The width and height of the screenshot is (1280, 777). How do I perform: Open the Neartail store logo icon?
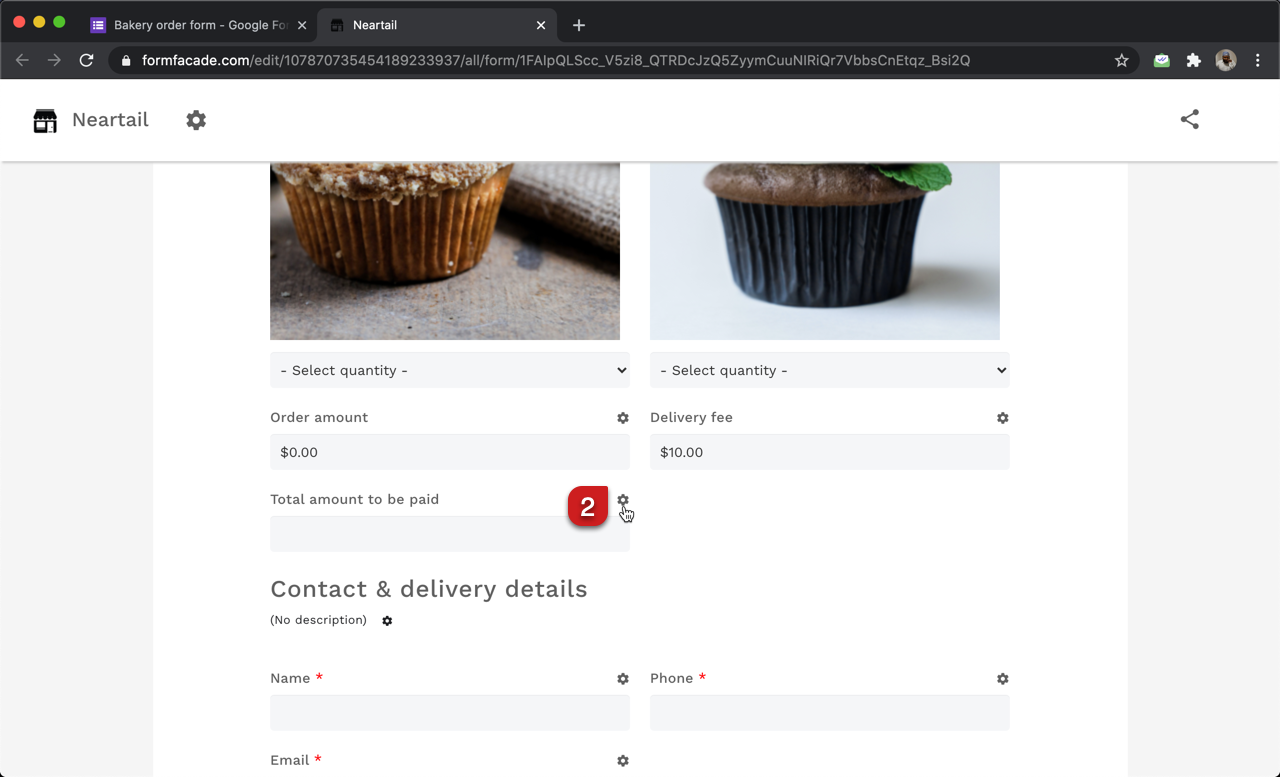point(44,120)
